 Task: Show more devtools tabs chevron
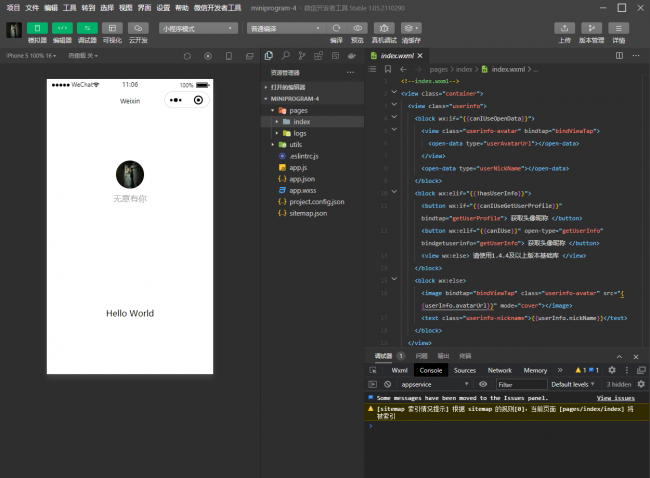(560, 370)
